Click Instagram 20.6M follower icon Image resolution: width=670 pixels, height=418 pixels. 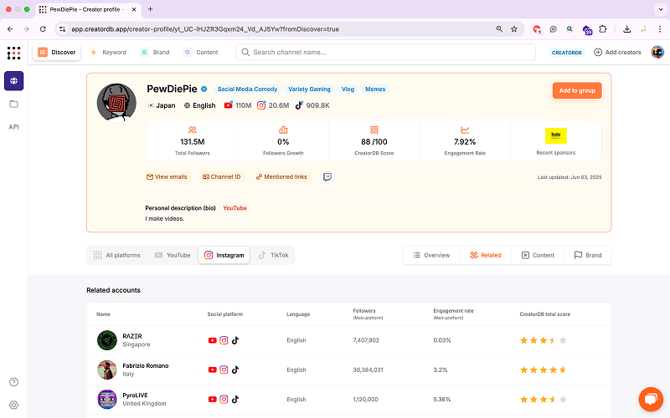261,105
